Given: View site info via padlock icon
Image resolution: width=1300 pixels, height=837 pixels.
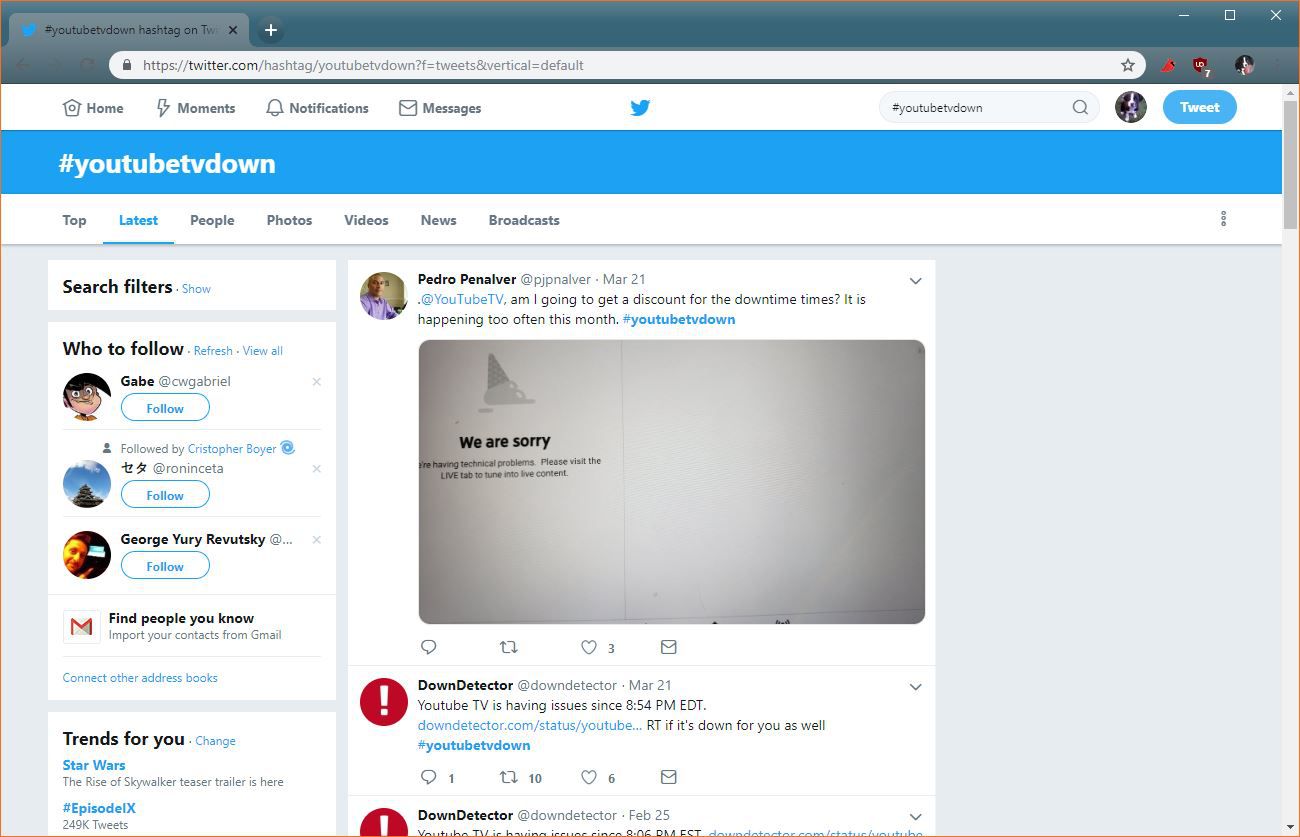Looking at the screenshot, I should click(126, 65).
